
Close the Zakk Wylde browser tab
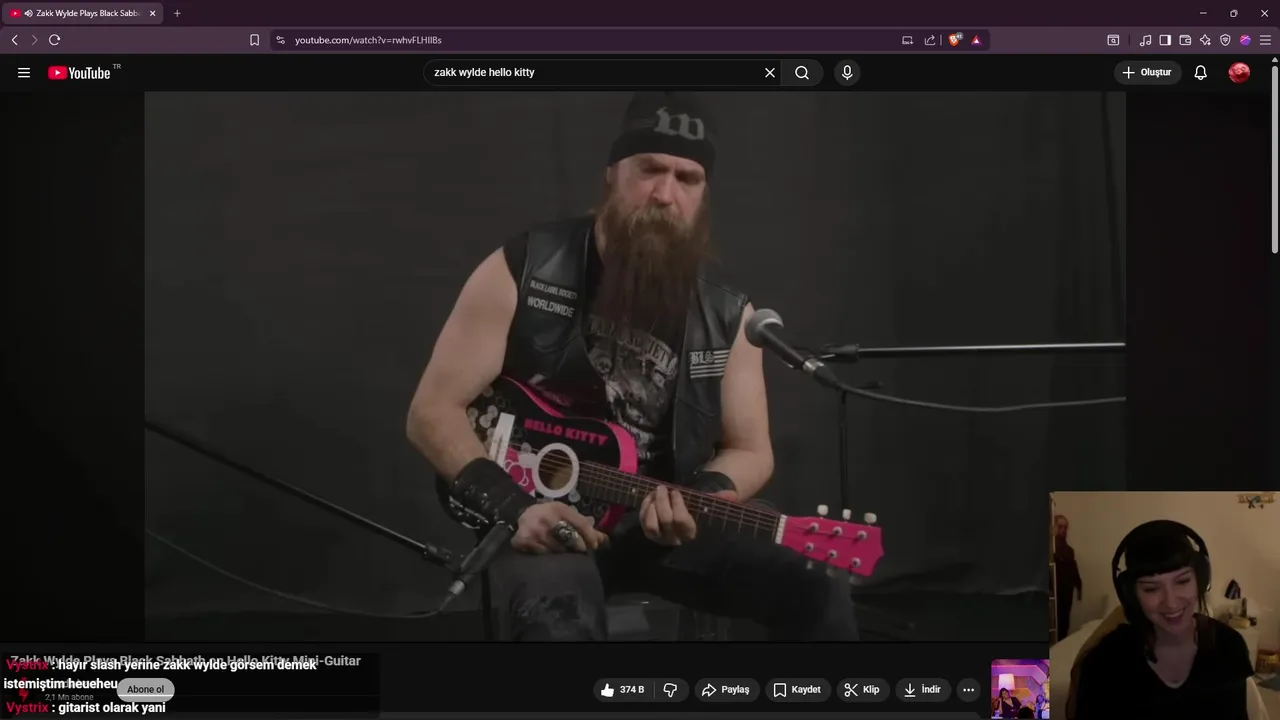point(152,13)
